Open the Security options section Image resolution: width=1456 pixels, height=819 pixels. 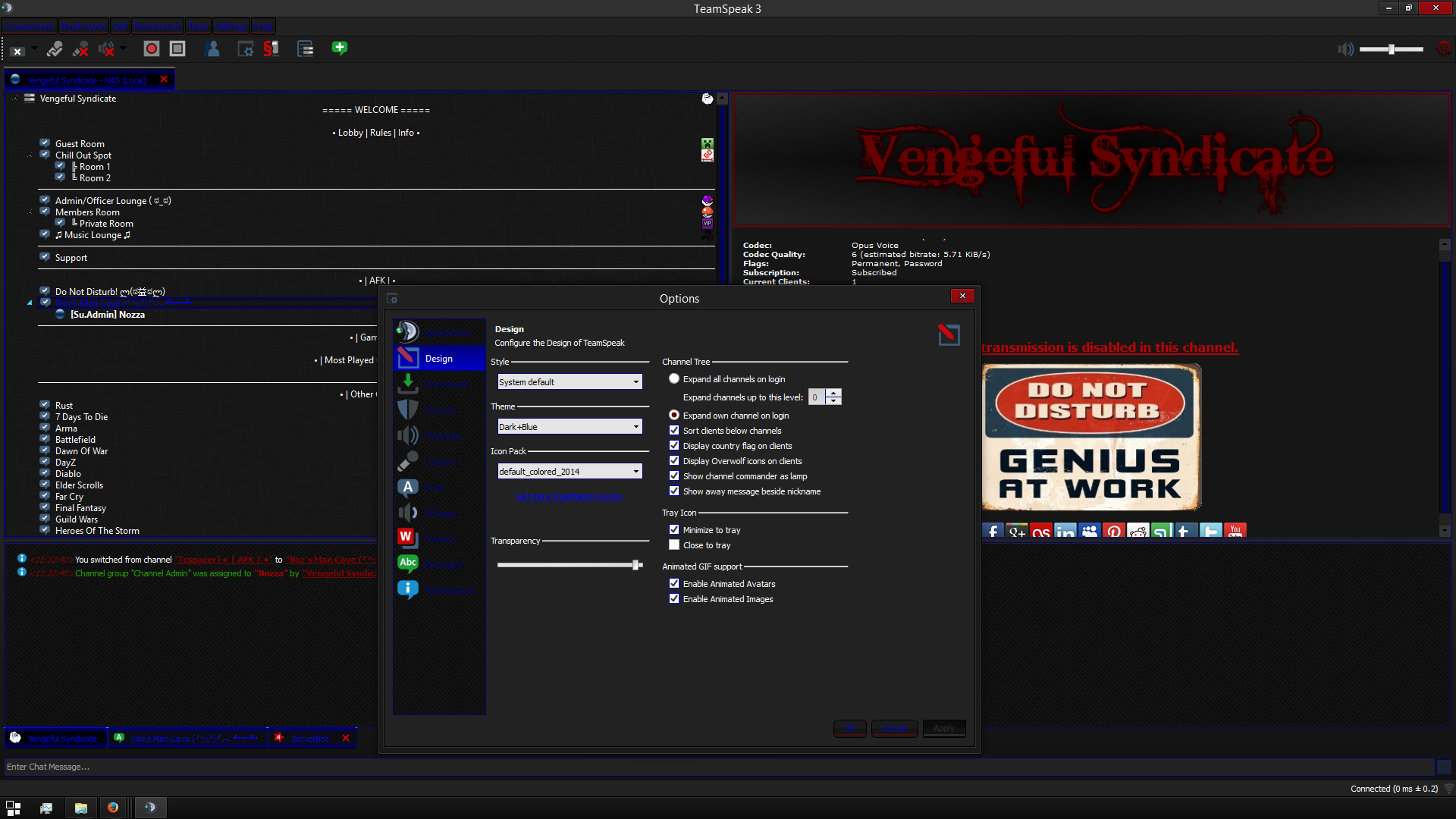click(440, 410)
